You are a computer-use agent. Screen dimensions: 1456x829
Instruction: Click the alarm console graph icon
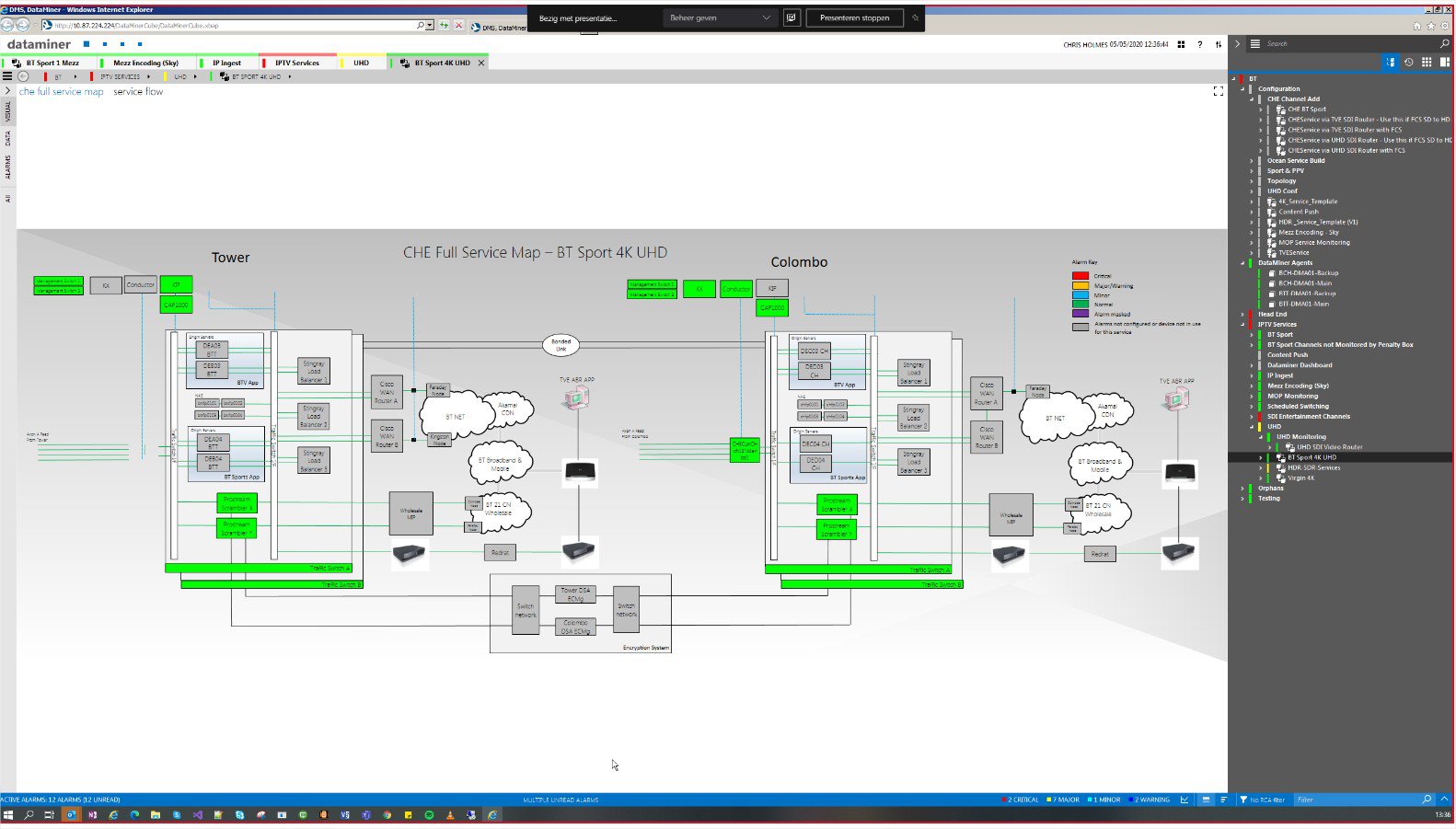pyautogui.click(x=1184, y=800)
